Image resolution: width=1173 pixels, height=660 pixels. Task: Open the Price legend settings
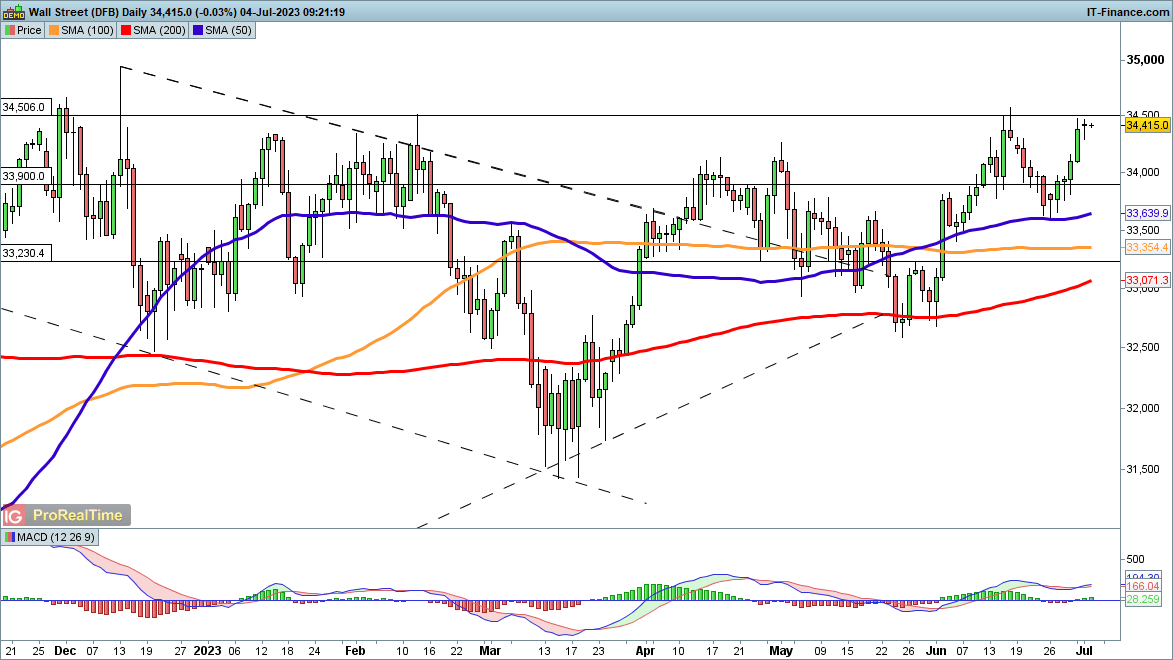pyautogui.click(x=29, y=30)
